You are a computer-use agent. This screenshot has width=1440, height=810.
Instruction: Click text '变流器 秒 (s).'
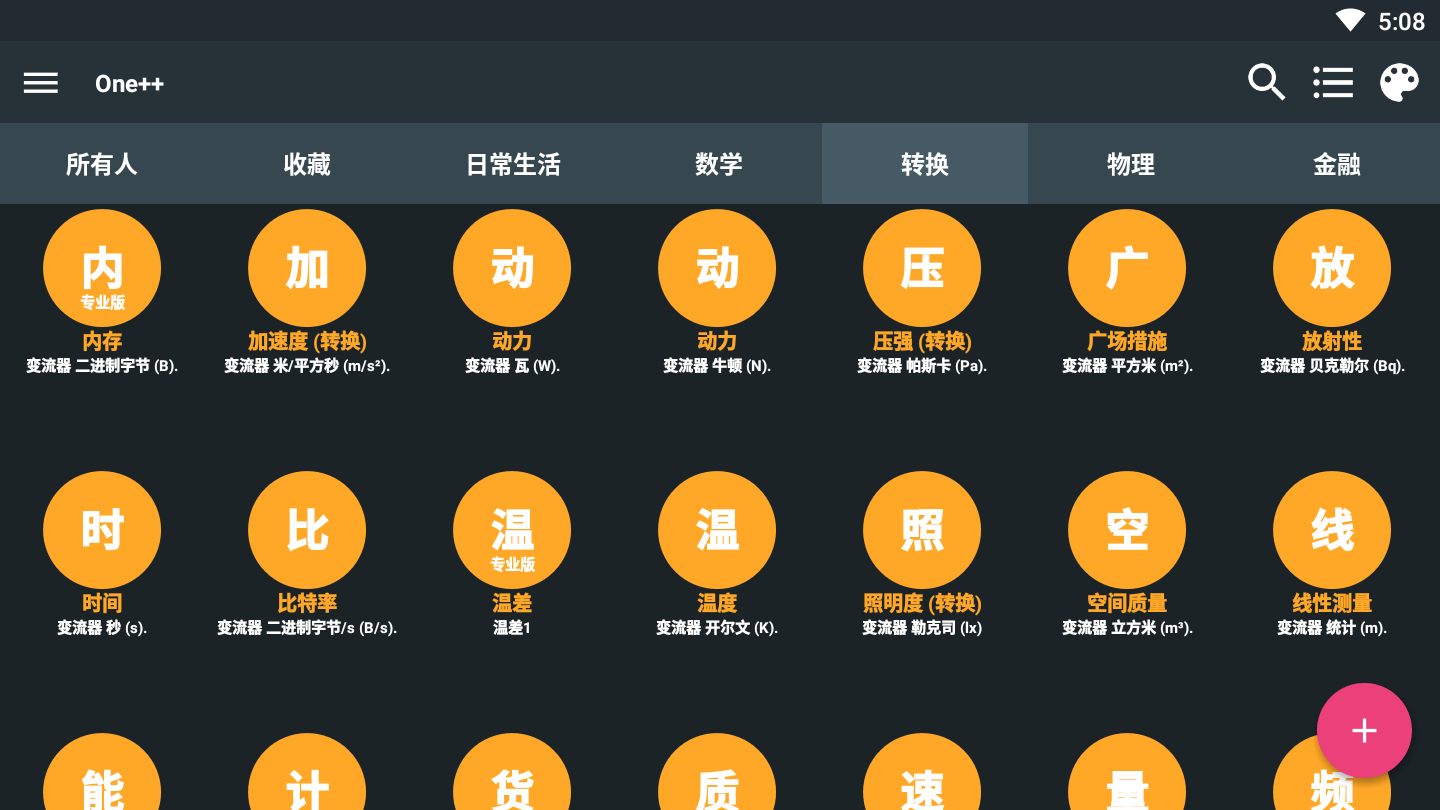(x=102, y=628)
